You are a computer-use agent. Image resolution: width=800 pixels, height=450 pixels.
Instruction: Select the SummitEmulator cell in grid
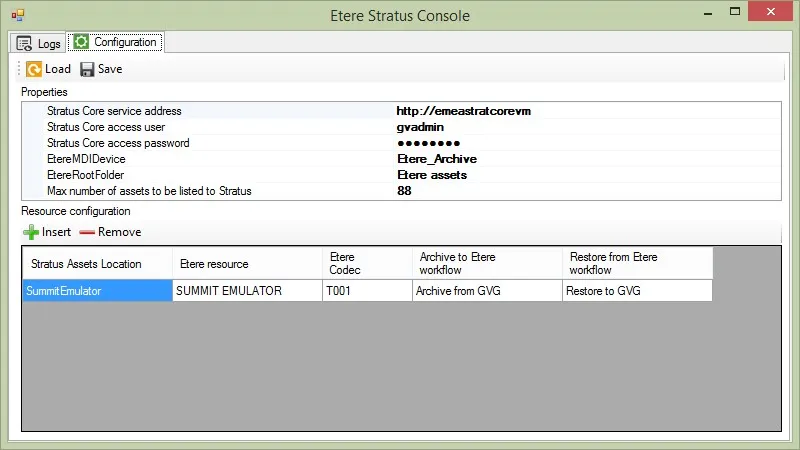coord(97,291)
